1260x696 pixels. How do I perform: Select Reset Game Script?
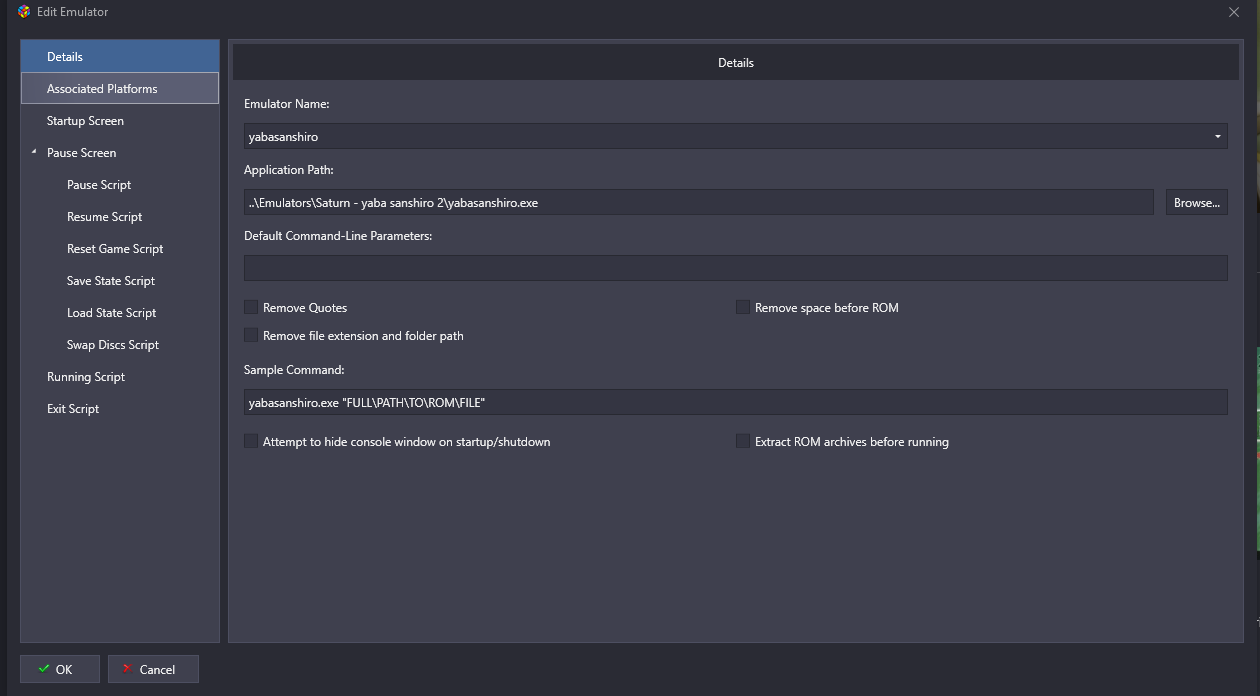[x=120, y=248]
